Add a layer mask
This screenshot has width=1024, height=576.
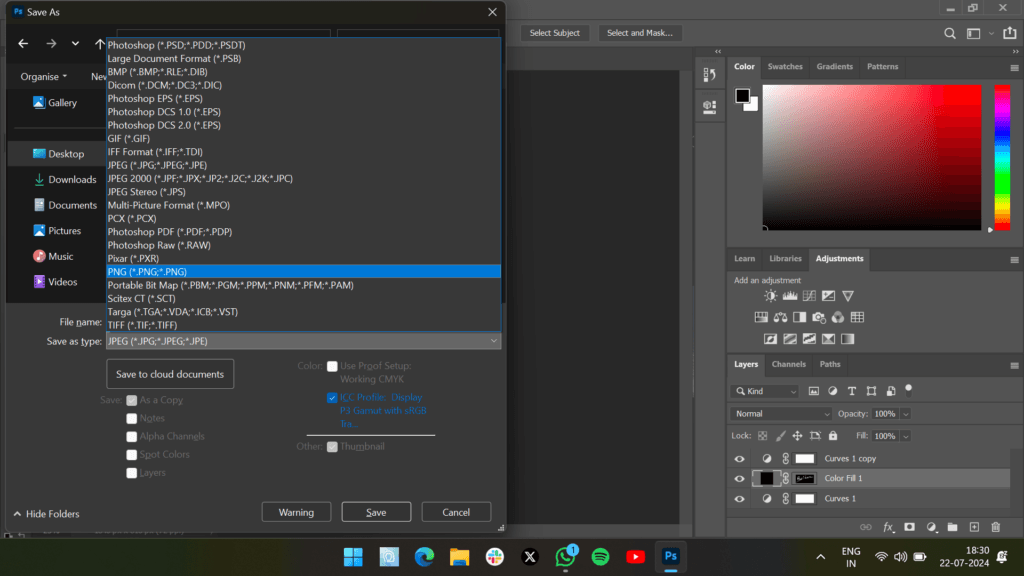point(909,527)
